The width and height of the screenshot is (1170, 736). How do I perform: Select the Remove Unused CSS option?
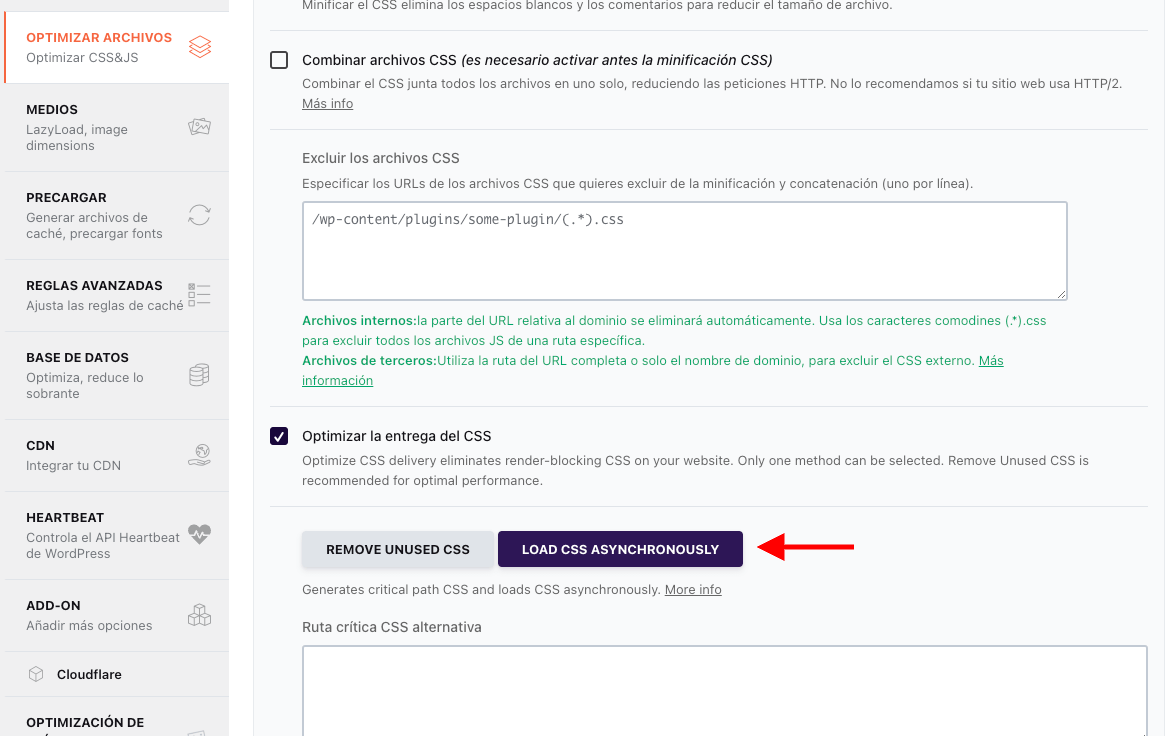point(398,549)
